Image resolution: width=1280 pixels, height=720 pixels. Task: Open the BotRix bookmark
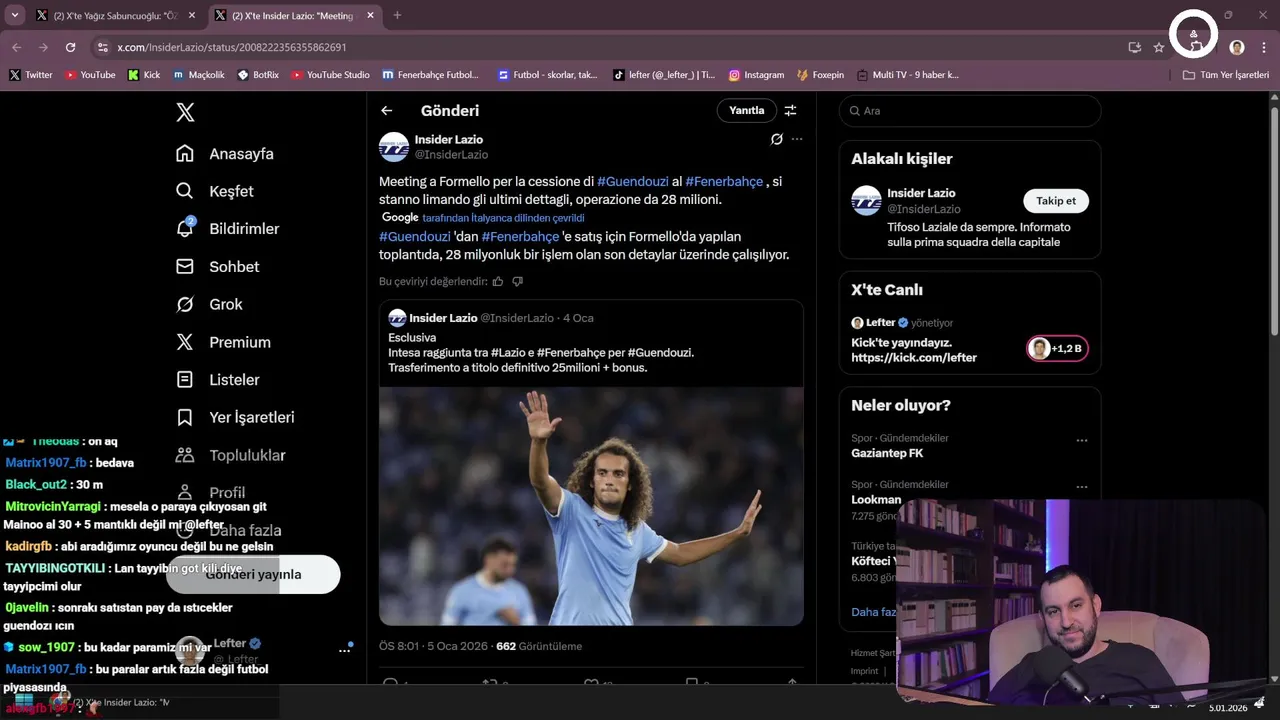[x=258, y=75]
